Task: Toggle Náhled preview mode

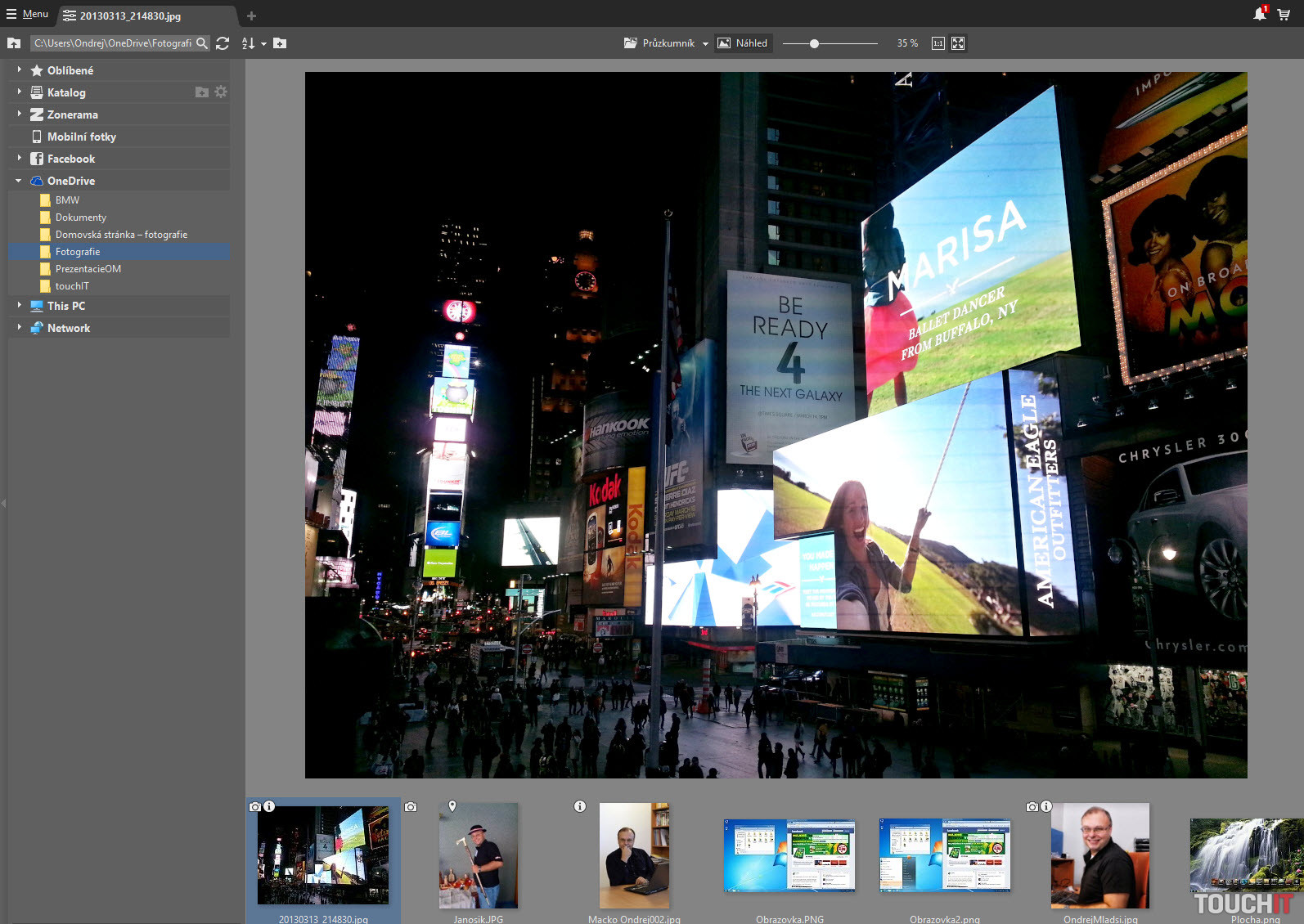Action: tap(743, 43)
